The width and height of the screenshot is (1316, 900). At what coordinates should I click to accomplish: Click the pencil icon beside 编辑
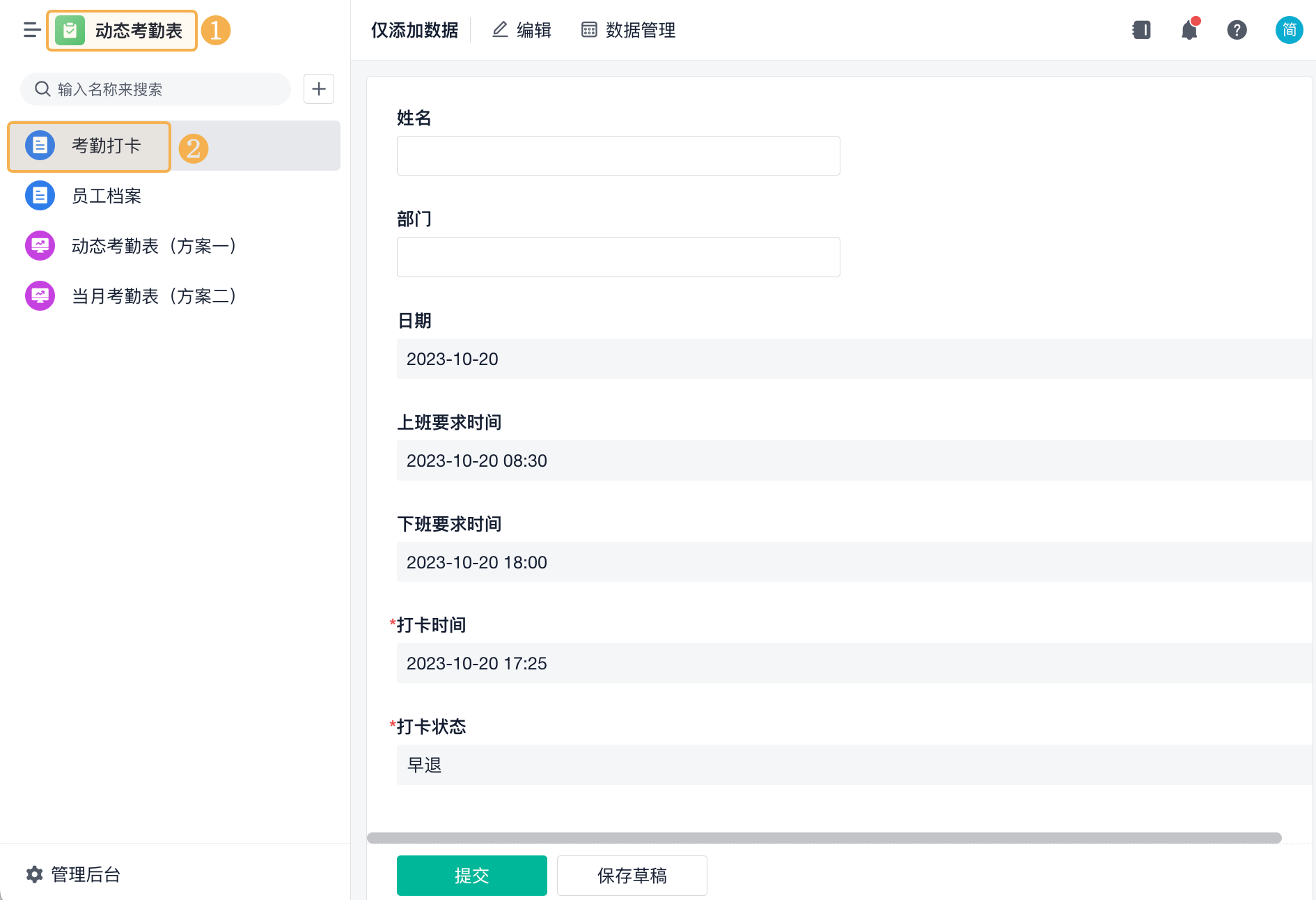[x=500, y=29]
